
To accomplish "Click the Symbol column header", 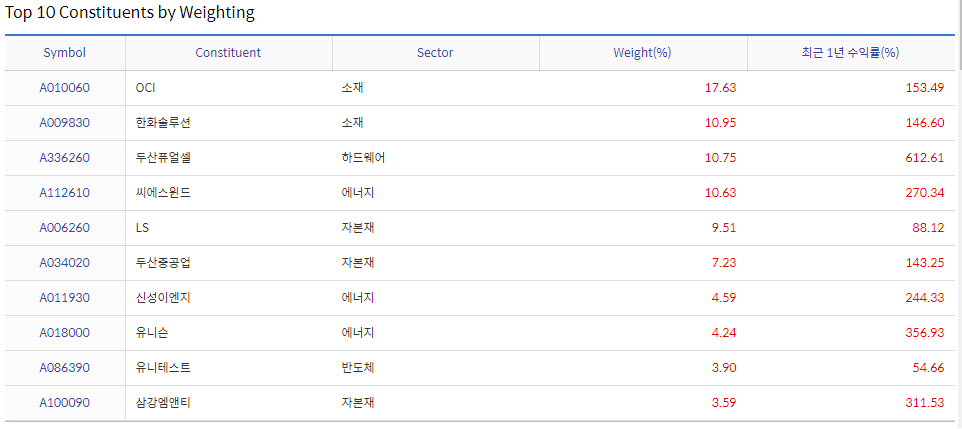I will pyautogui.click(x=64, y=53).
